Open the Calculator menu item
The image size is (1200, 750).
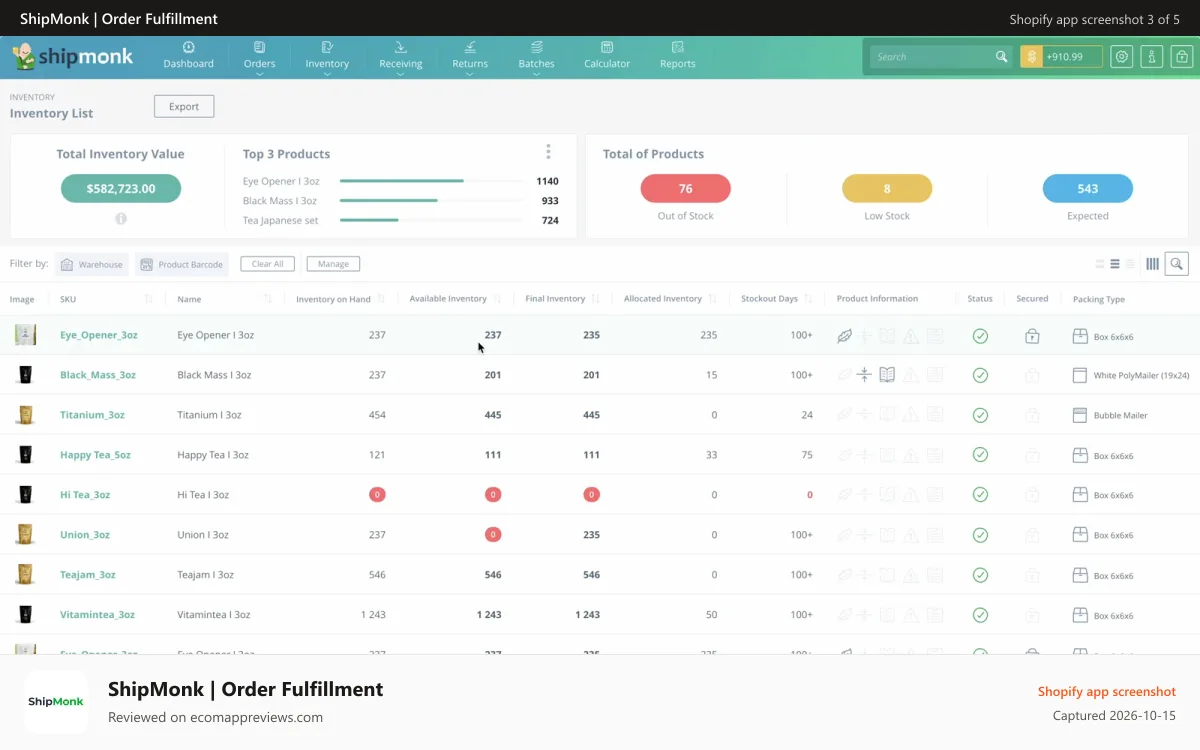pos(607,56)
